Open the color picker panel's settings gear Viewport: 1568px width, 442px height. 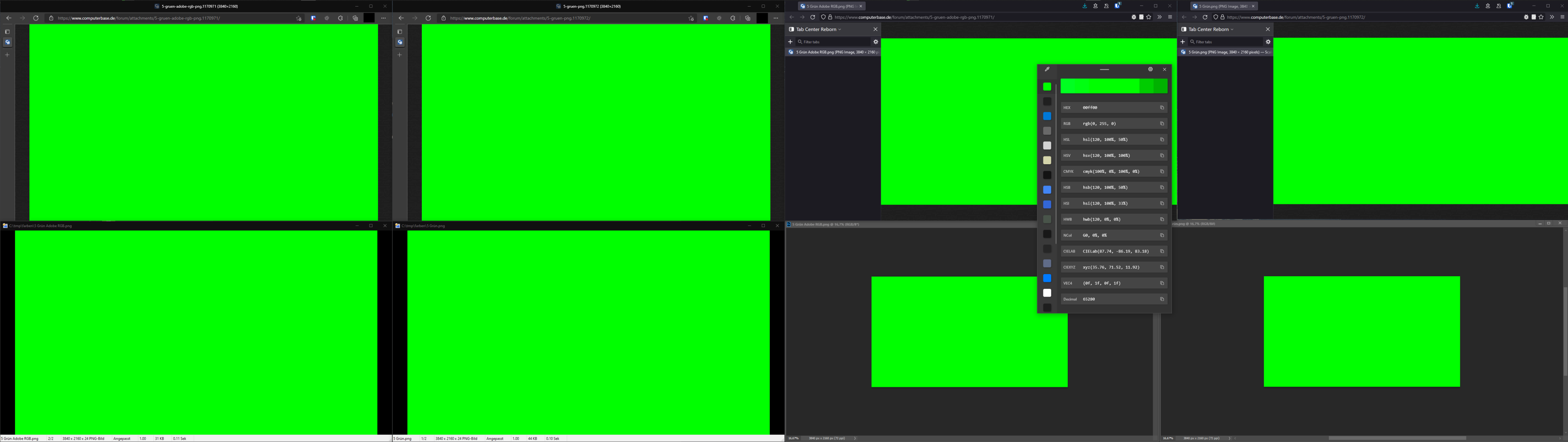coord(1150,69)
